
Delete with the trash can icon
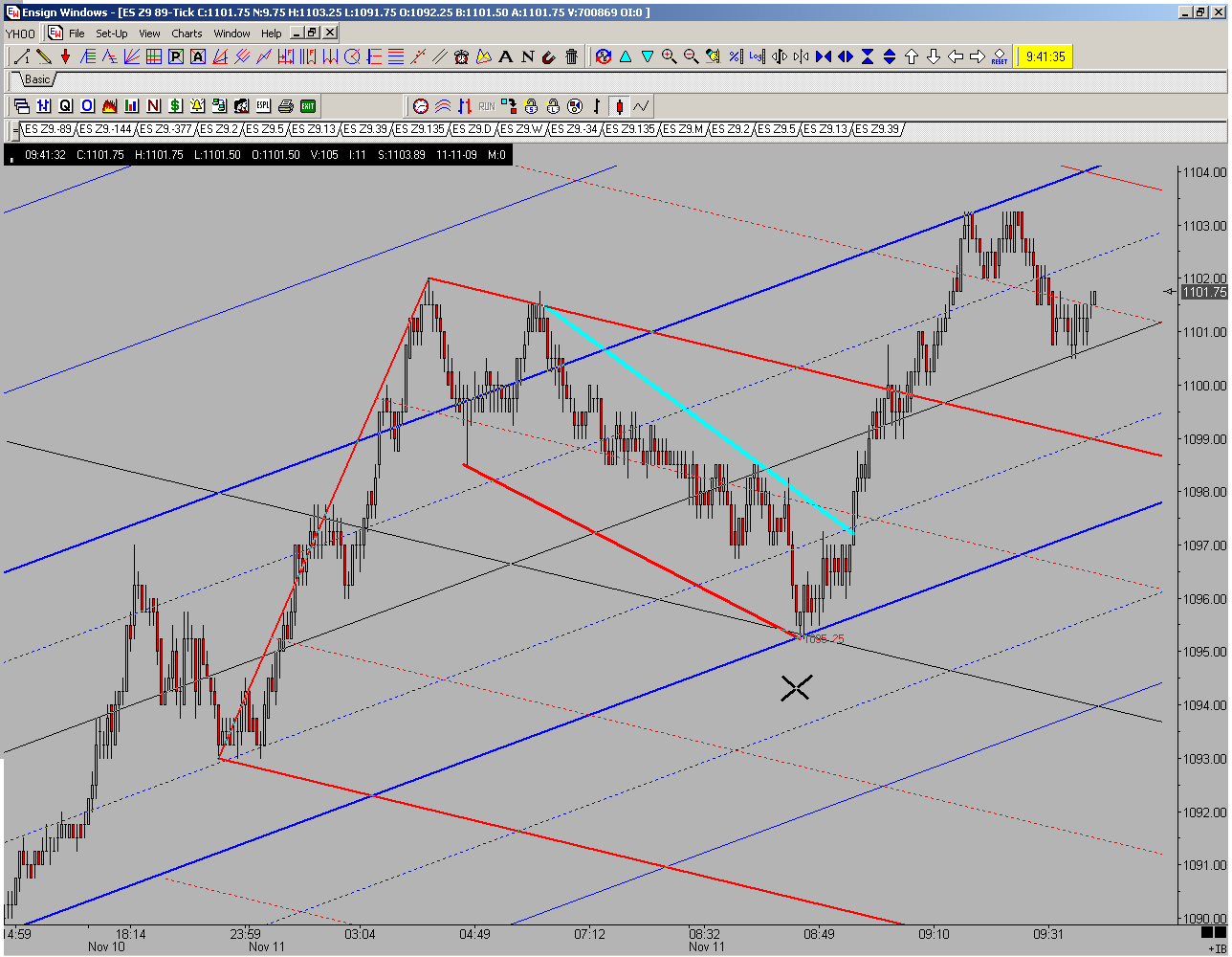pyautogui.click(x=571, y=56)
